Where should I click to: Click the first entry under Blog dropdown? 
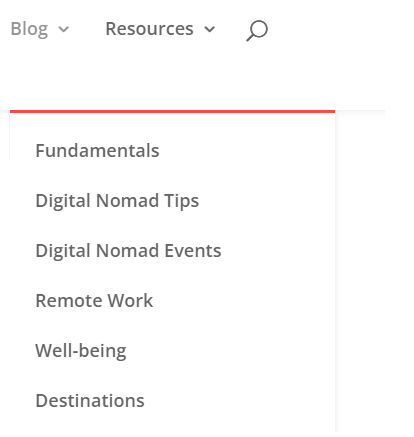click(x=97, y=150)
